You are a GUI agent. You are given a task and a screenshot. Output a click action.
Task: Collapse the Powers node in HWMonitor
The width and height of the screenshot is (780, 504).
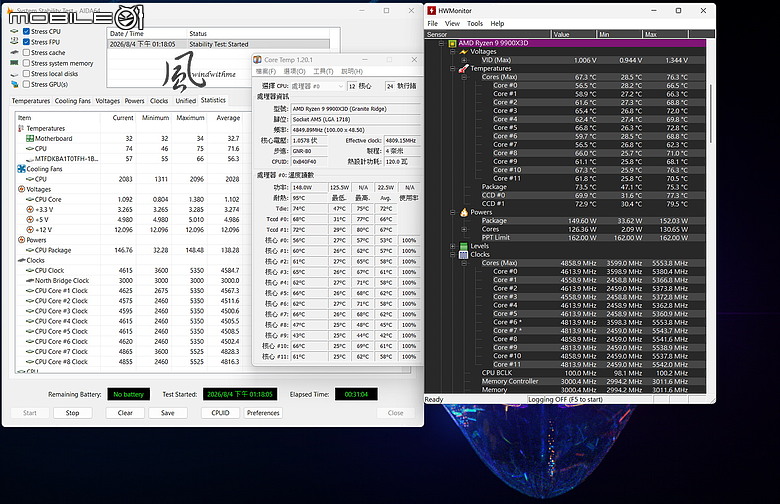453,212
